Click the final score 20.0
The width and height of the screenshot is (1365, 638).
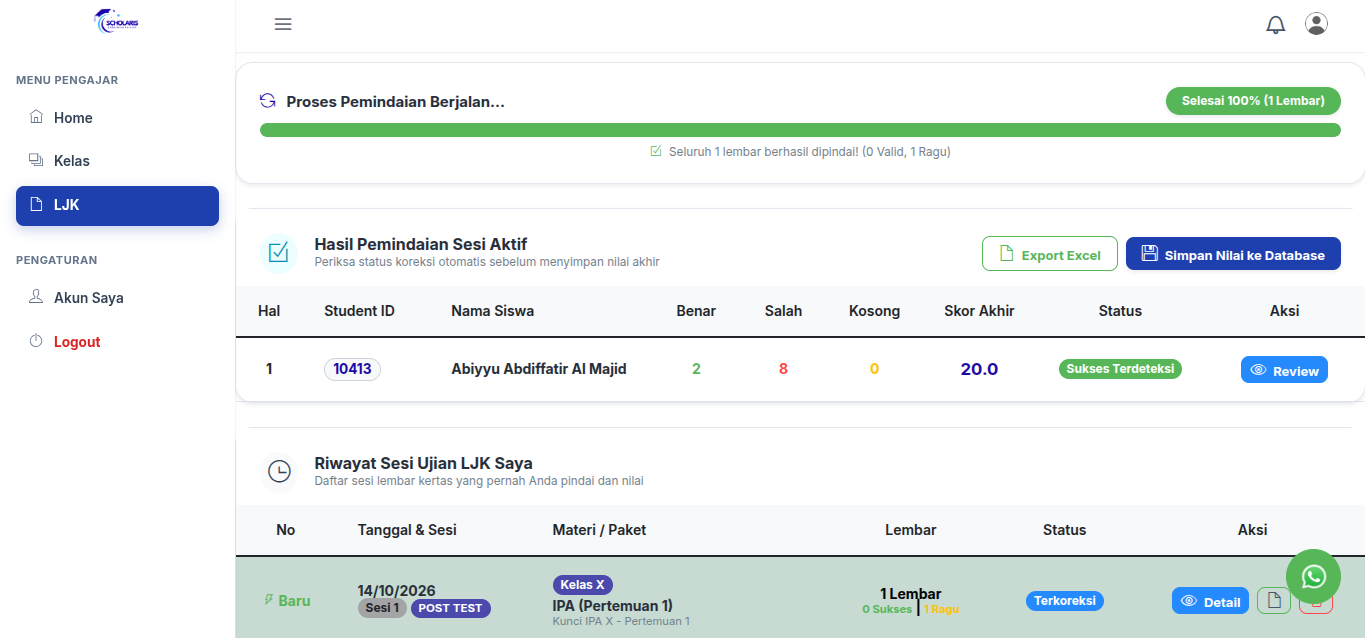[x=979, y=369]
